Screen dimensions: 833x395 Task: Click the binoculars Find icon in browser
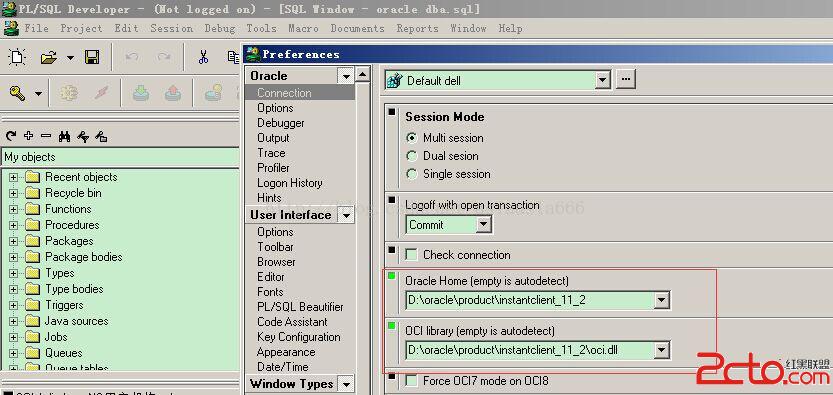click(x=64, y=136)
